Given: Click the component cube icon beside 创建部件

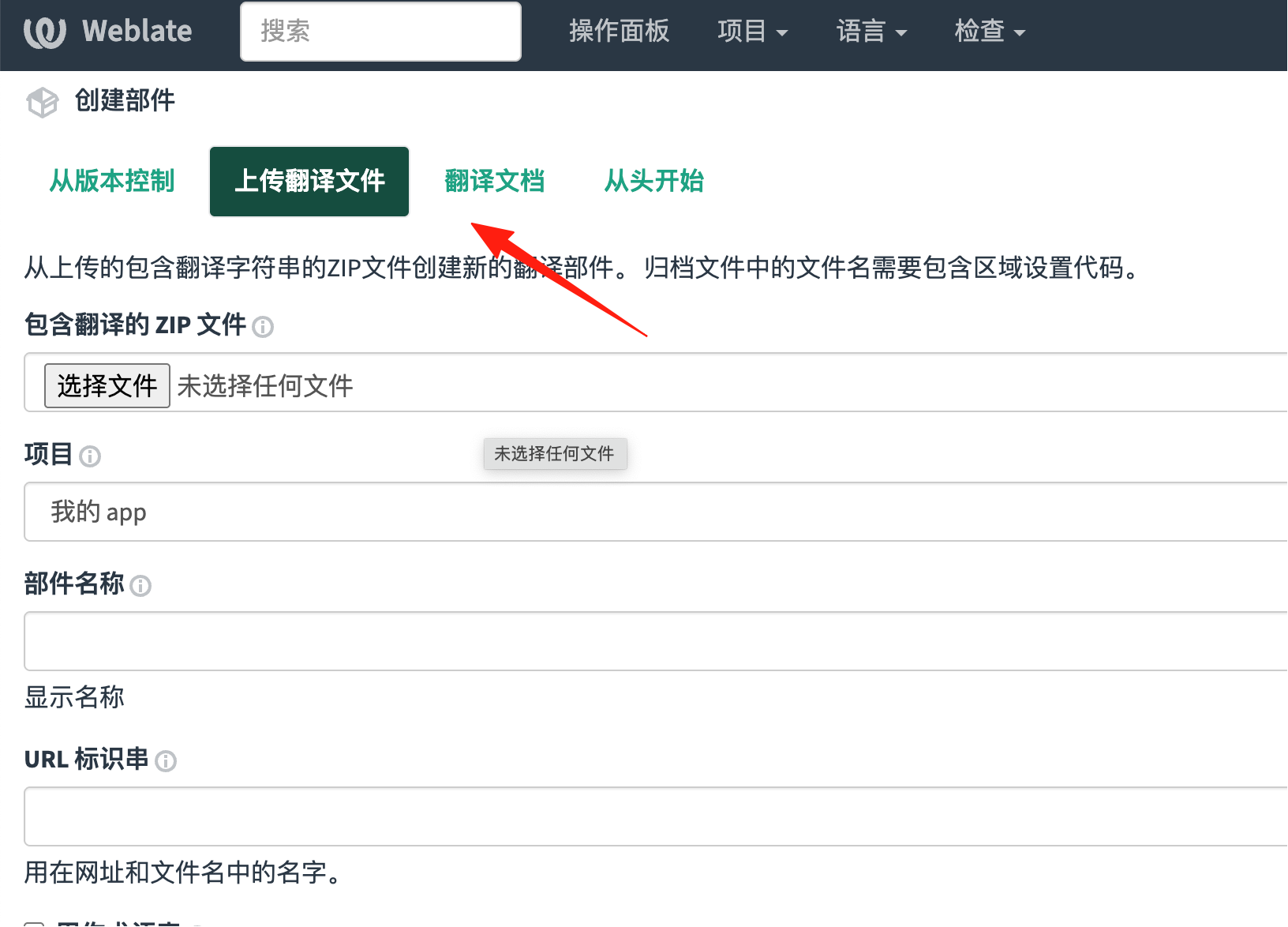Looking at the screenshot, I should tap(43, 103).
